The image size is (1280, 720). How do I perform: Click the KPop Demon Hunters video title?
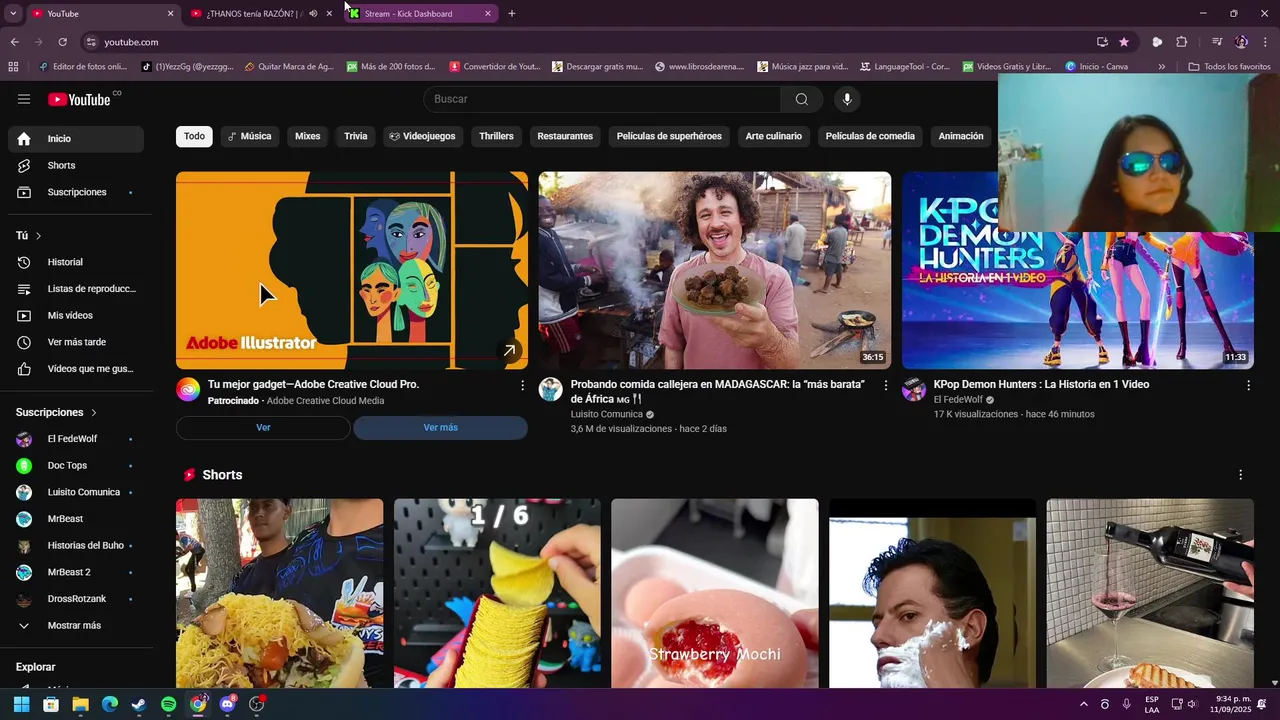1041,384
